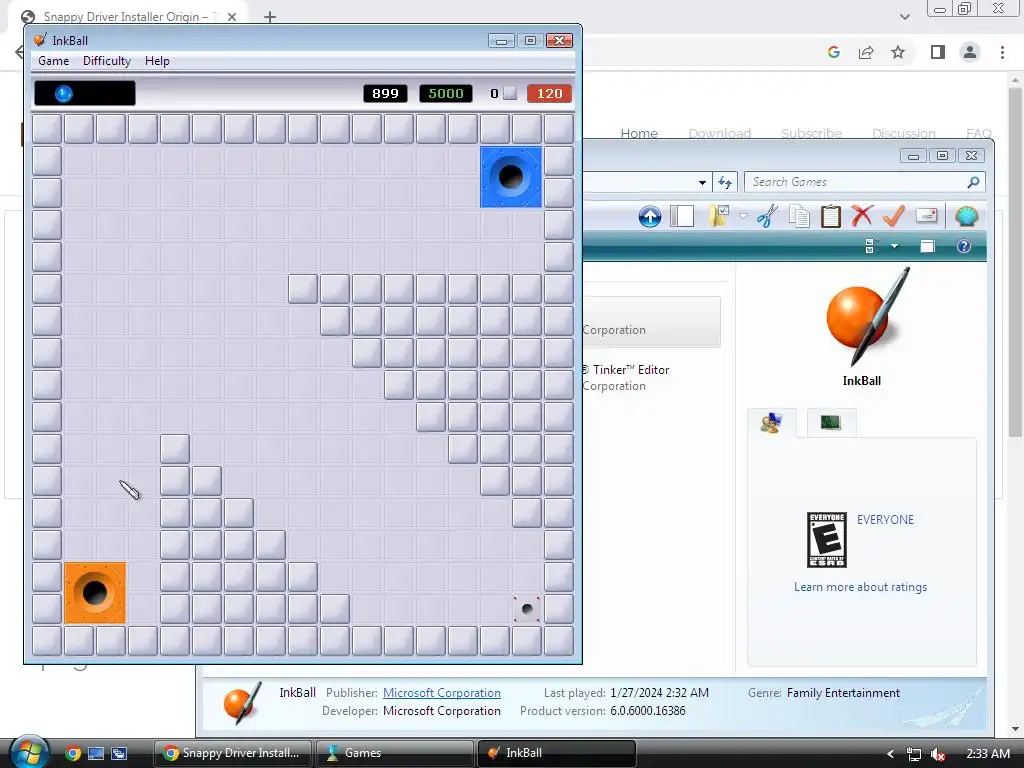Click the Google G icon in Chrome's bar
The width and height of the screenshot is (1024, 768).
[x=833, y=52]
